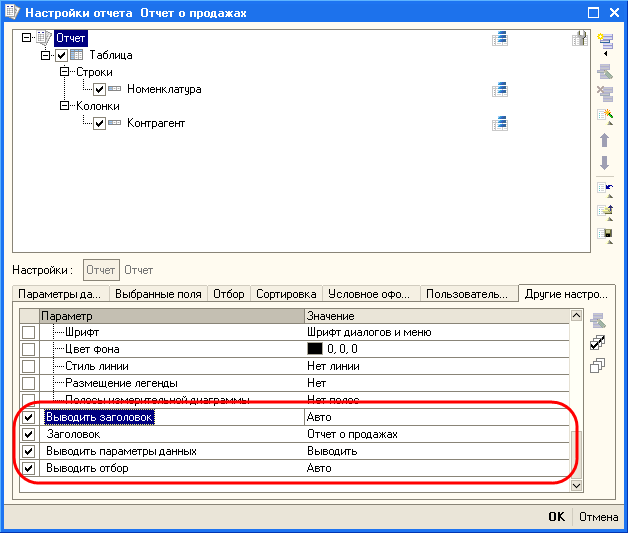This screenshot has height=533, width=628.
Task: Click the move up arrow icon
Action: 604,141
